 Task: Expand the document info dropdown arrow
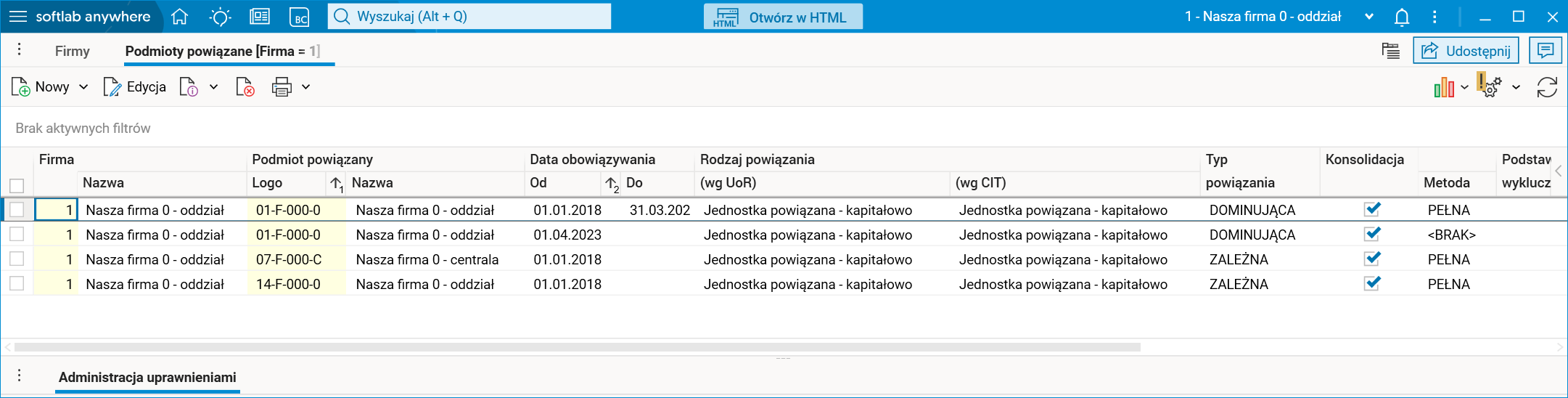tap(213, 87)
